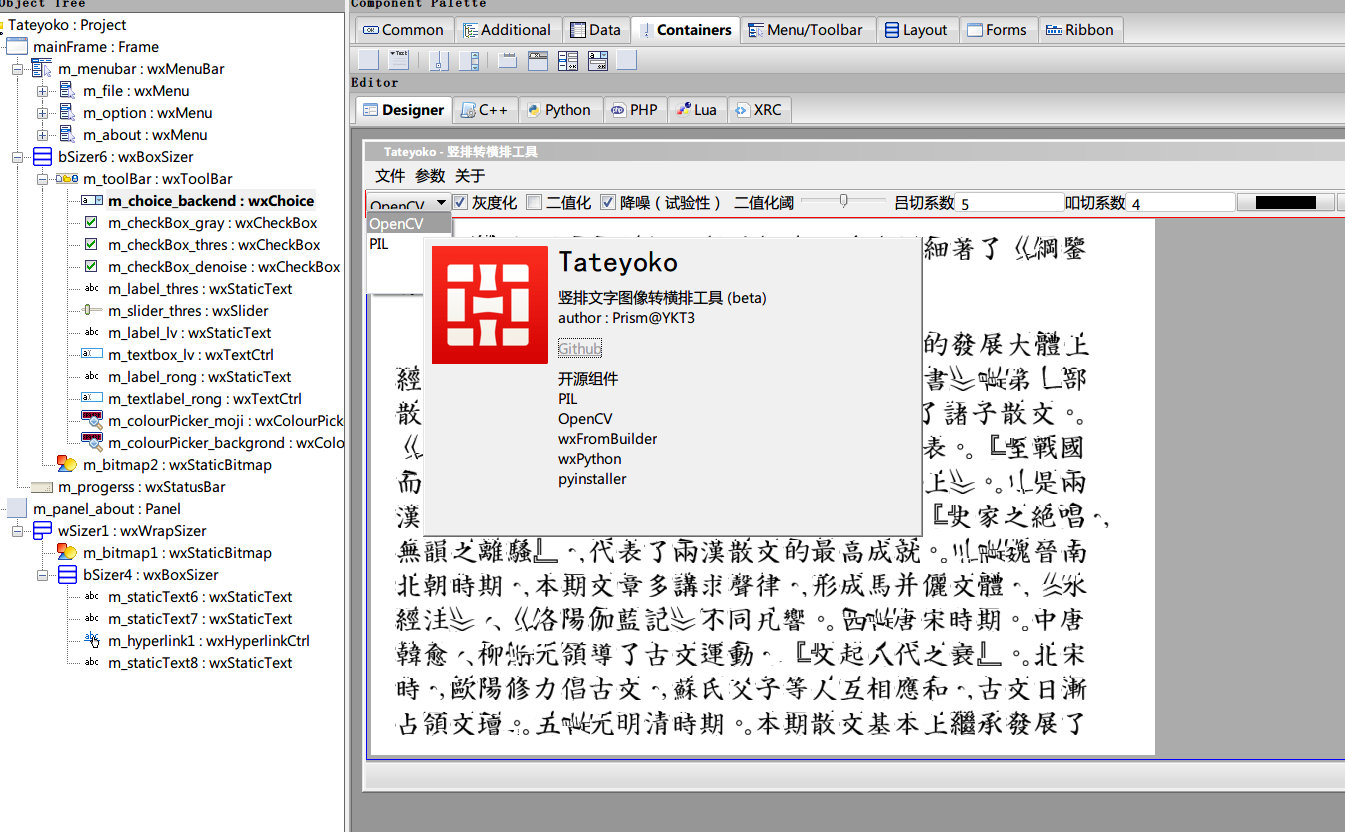Click inside the 吕切系数 input field
Viewport: 1345px width, 832px height.
[x=1010, y=201]
